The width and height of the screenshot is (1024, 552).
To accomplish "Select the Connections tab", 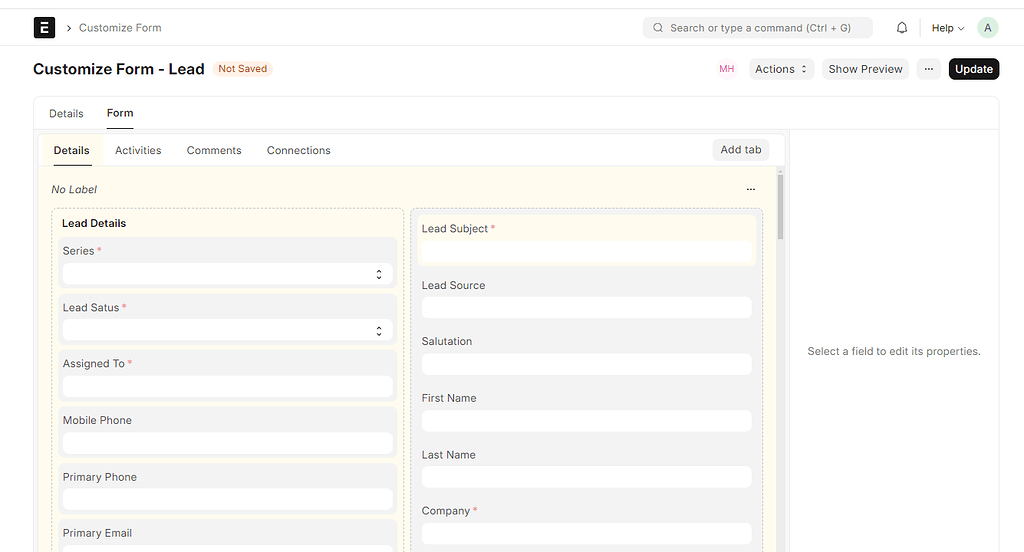I will tap(298, 150).
